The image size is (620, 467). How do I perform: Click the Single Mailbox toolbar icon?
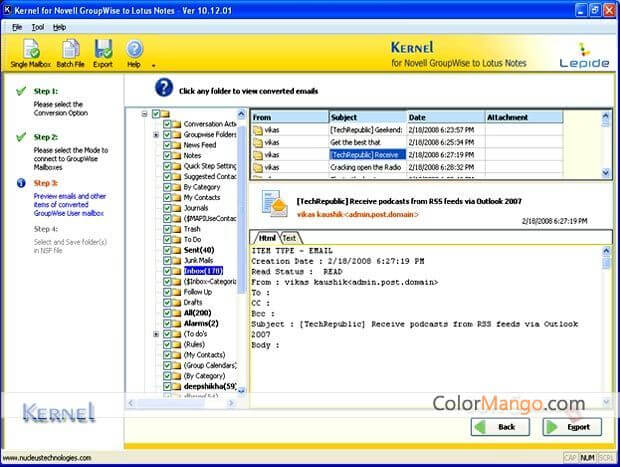click(31, 53)
